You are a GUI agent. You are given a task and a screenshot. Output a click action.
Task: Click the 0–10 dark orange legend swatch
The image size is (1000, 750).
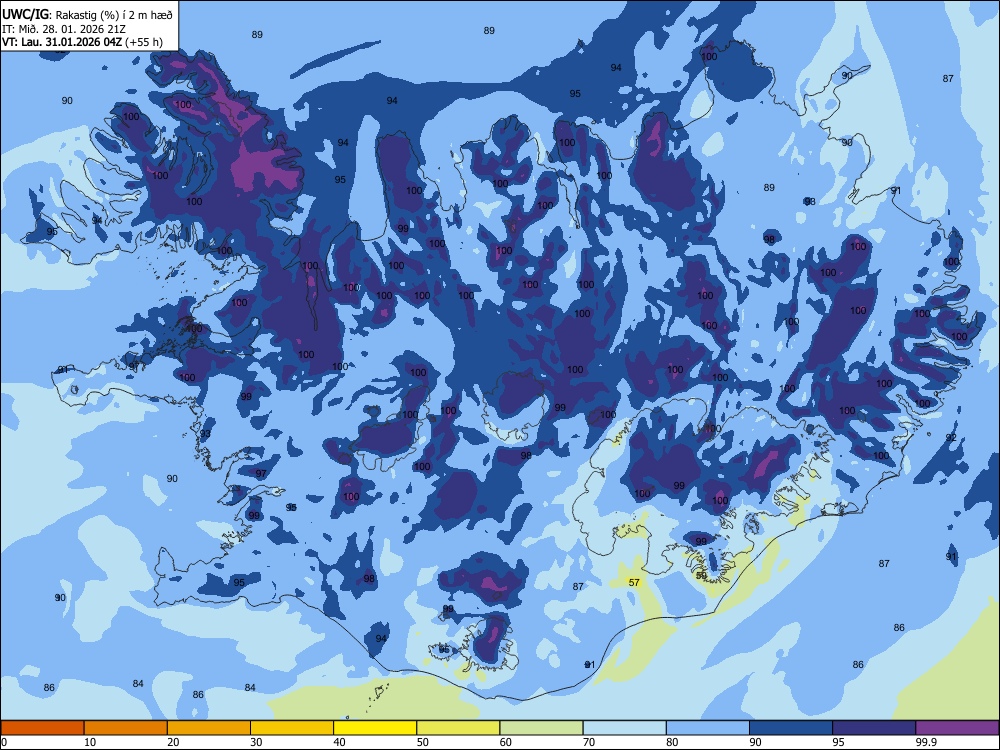click(x=42, y=728)
